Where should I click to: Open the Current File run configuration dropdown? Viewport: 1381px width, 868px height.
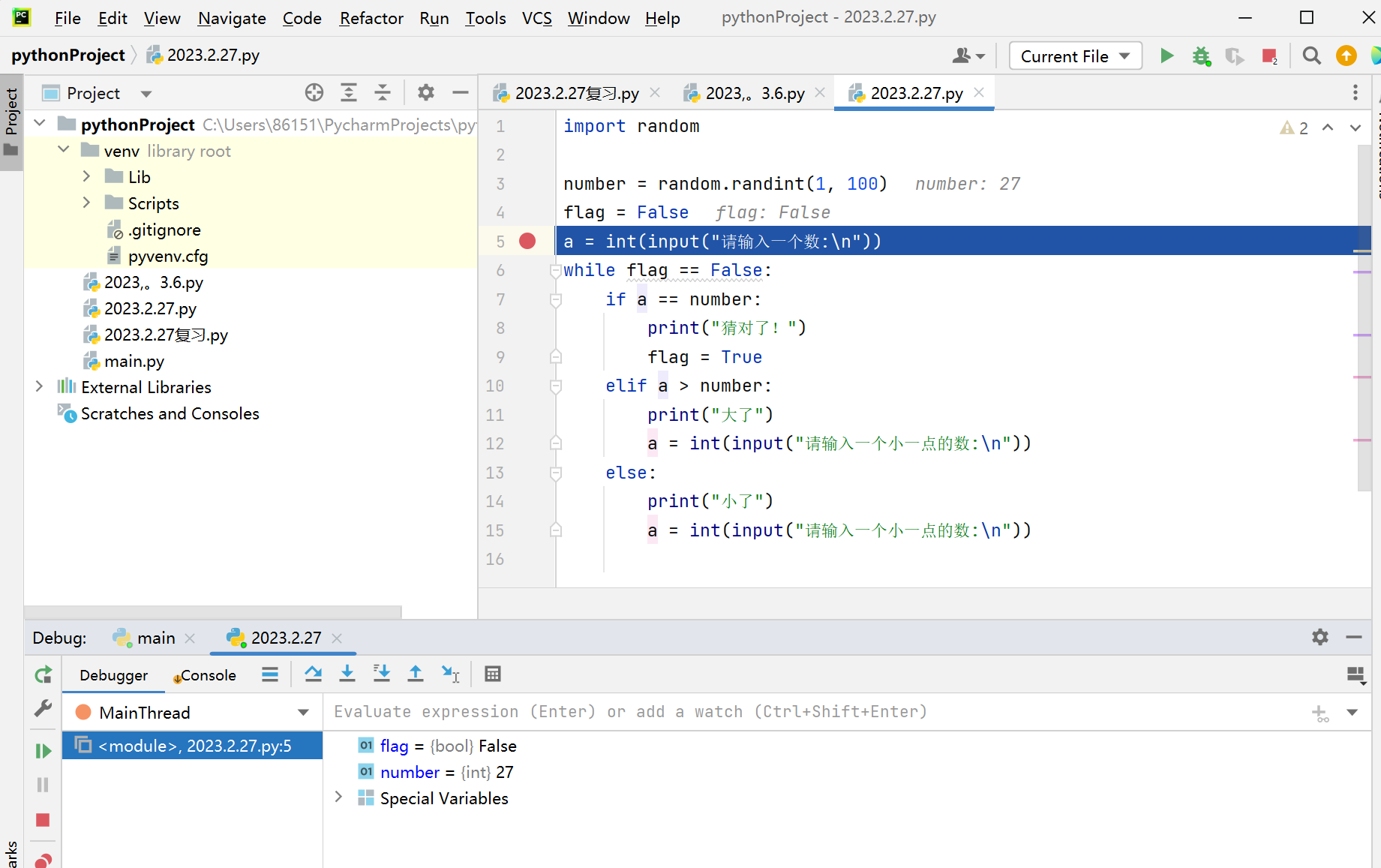tap(1075, 56)
